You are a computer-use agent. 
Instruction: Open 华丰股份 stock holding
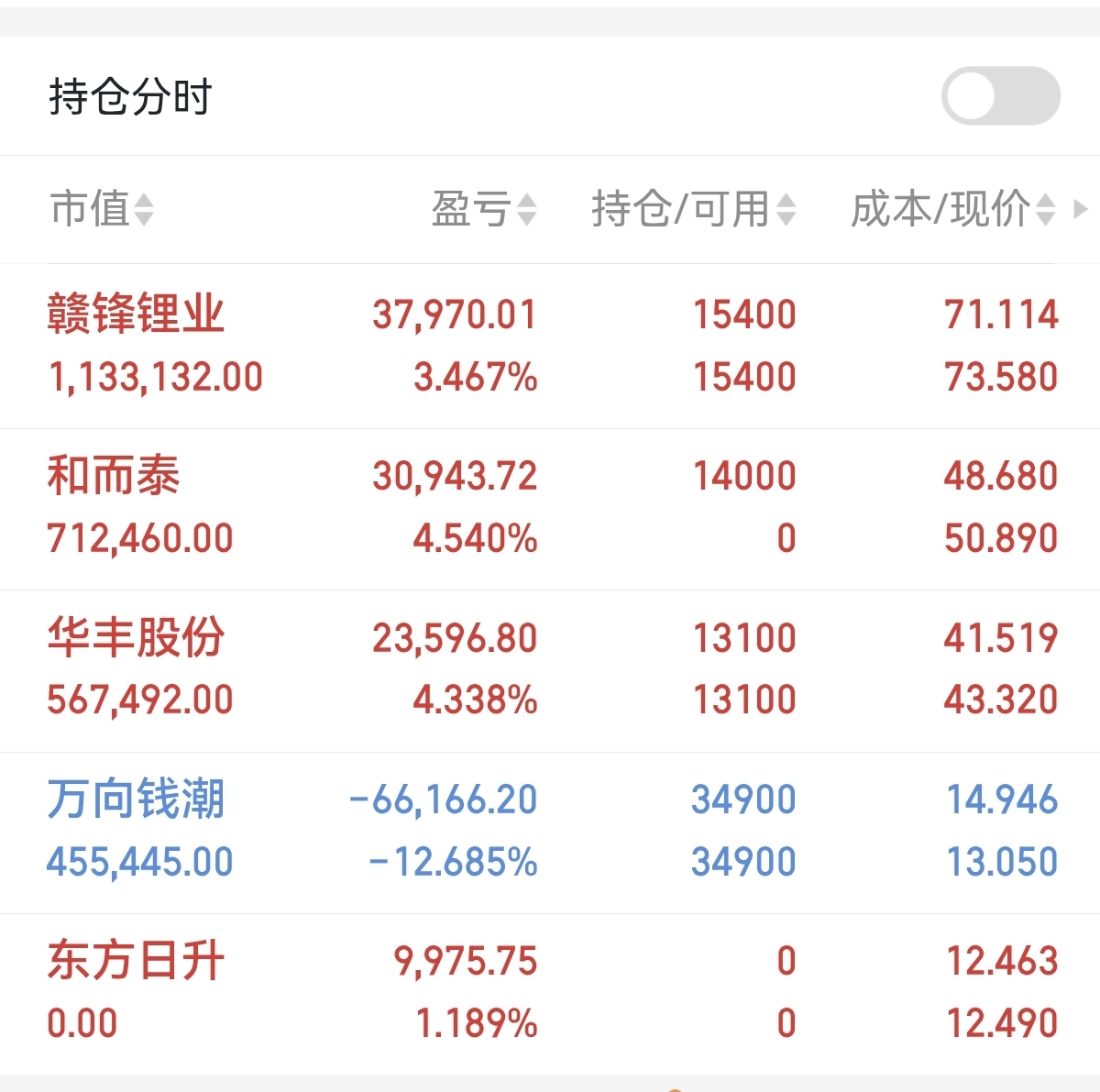click(136, 637)
